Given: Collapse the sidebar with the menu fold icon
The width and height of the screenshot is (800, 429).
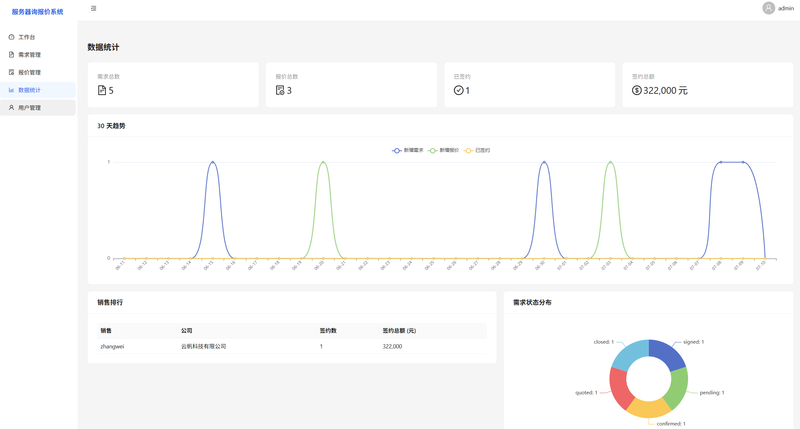Looking at the screenshot, I should pyautogui.click(x=93, y=8).
